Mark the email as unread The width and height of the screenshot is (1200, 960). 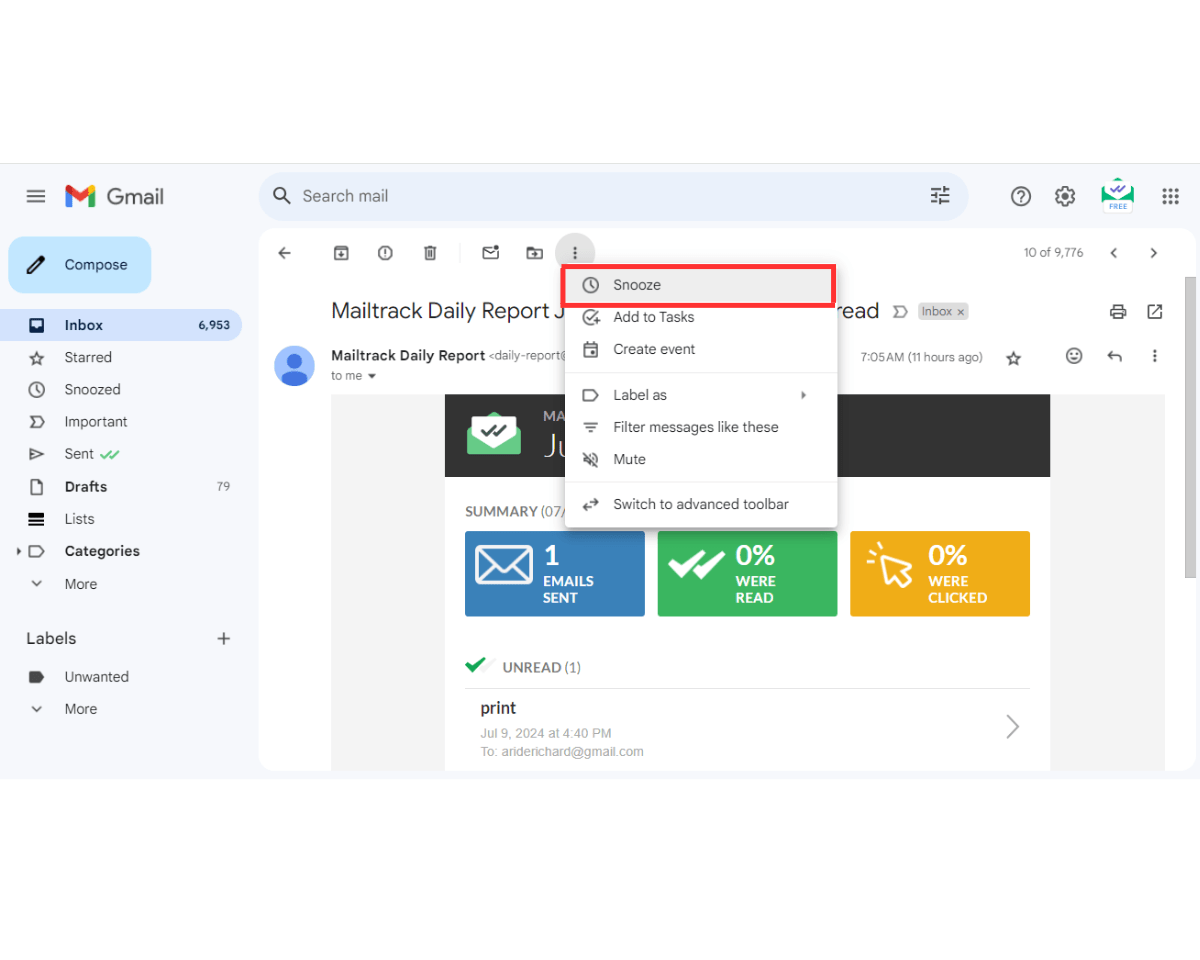[490, 253]
